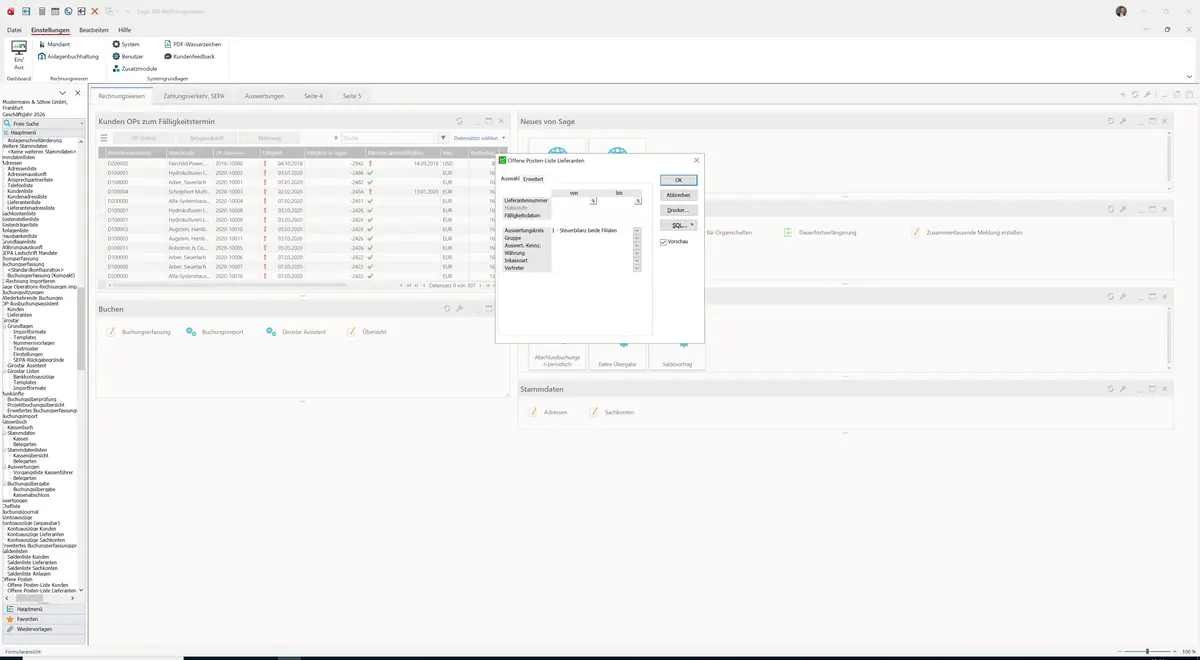Image resolution: width=1200 pixels, height=660 pixels.
Task: Open Zusatzmodule in the ribbon
Action: [134, 68]
